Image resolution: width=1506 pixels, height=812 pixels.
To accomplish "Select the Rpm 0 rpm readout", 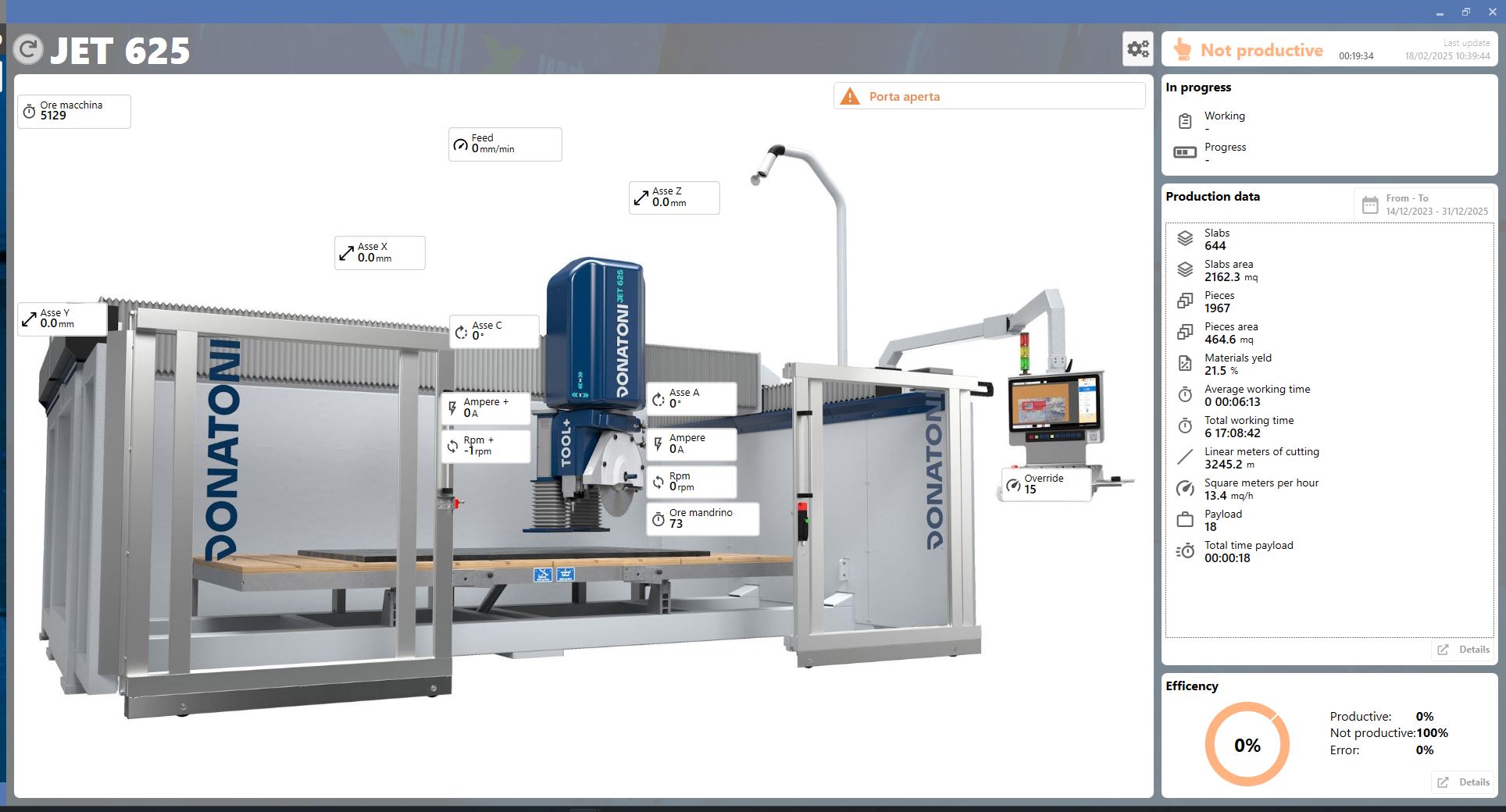I will point(691,482).
